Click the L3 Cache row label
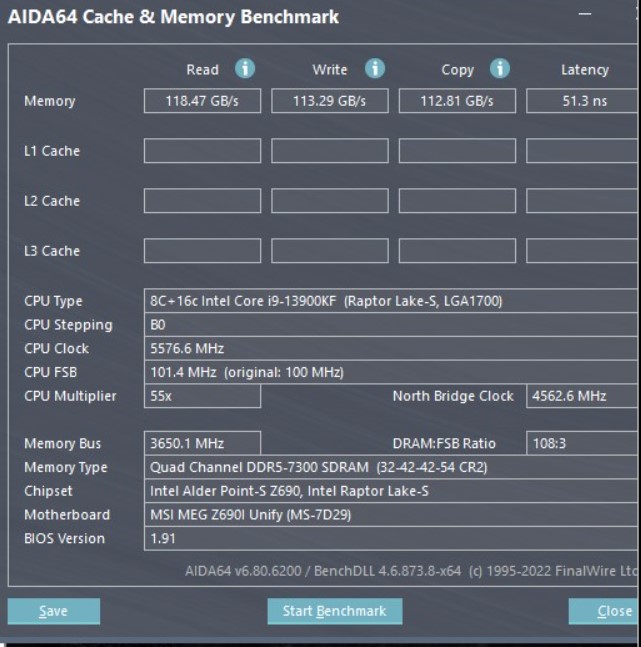Image resolution: width=641 pixels, height=647 pixels. (52, 251)
